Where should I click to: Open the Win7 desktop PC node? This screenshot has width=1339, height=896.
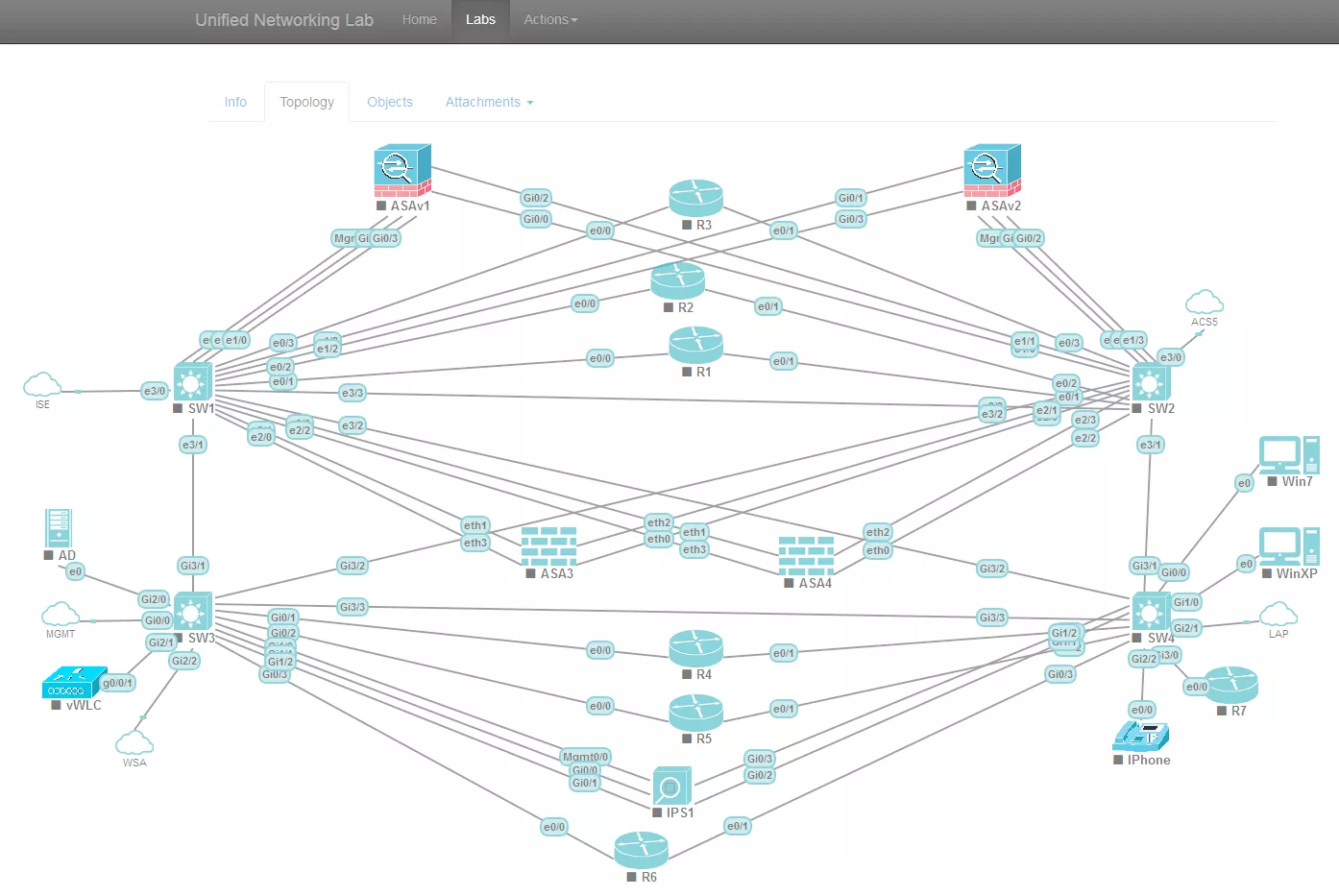[1289, 454]
